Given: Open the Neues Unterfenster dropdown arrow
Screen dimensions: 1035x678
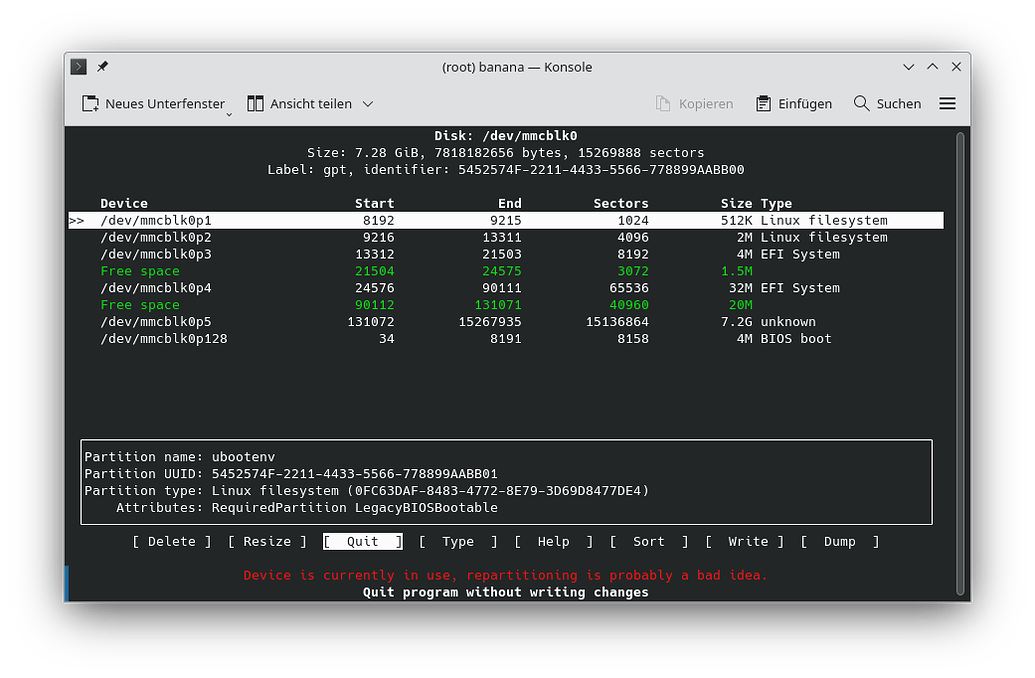Looking at the screenshot, I should click(228, 110).
